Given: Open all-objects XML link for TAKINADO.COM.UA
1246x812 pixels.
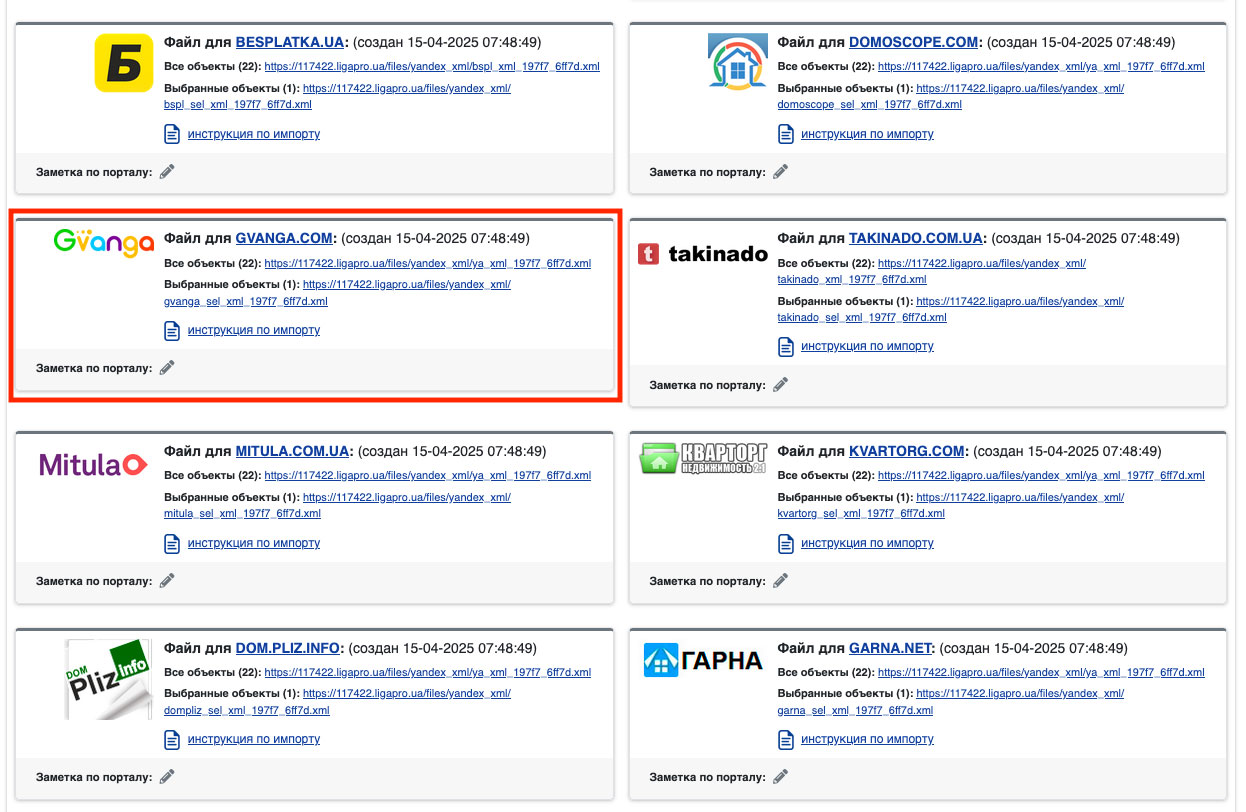Looking at the screenshot, I should tap(930, 272).
